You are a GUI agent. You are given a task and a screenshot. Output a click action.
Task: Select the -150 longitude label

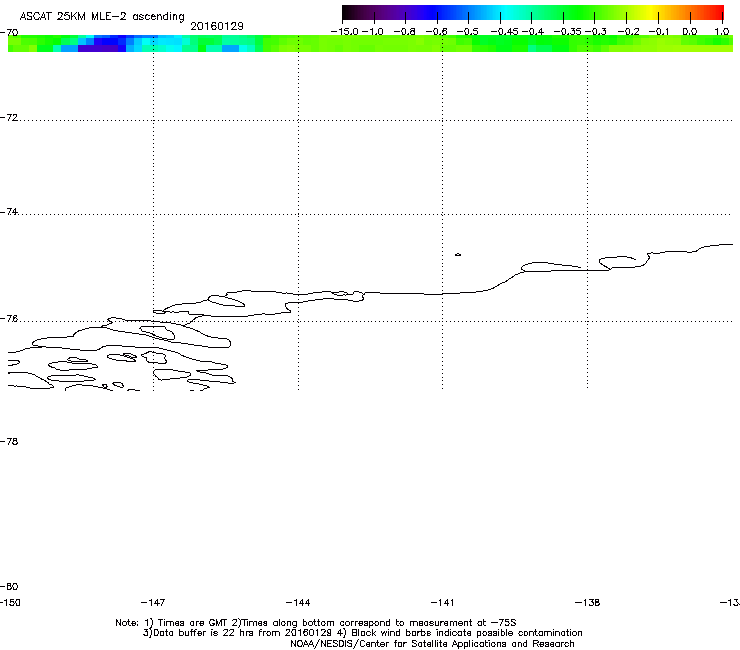(x=10, y=603)
